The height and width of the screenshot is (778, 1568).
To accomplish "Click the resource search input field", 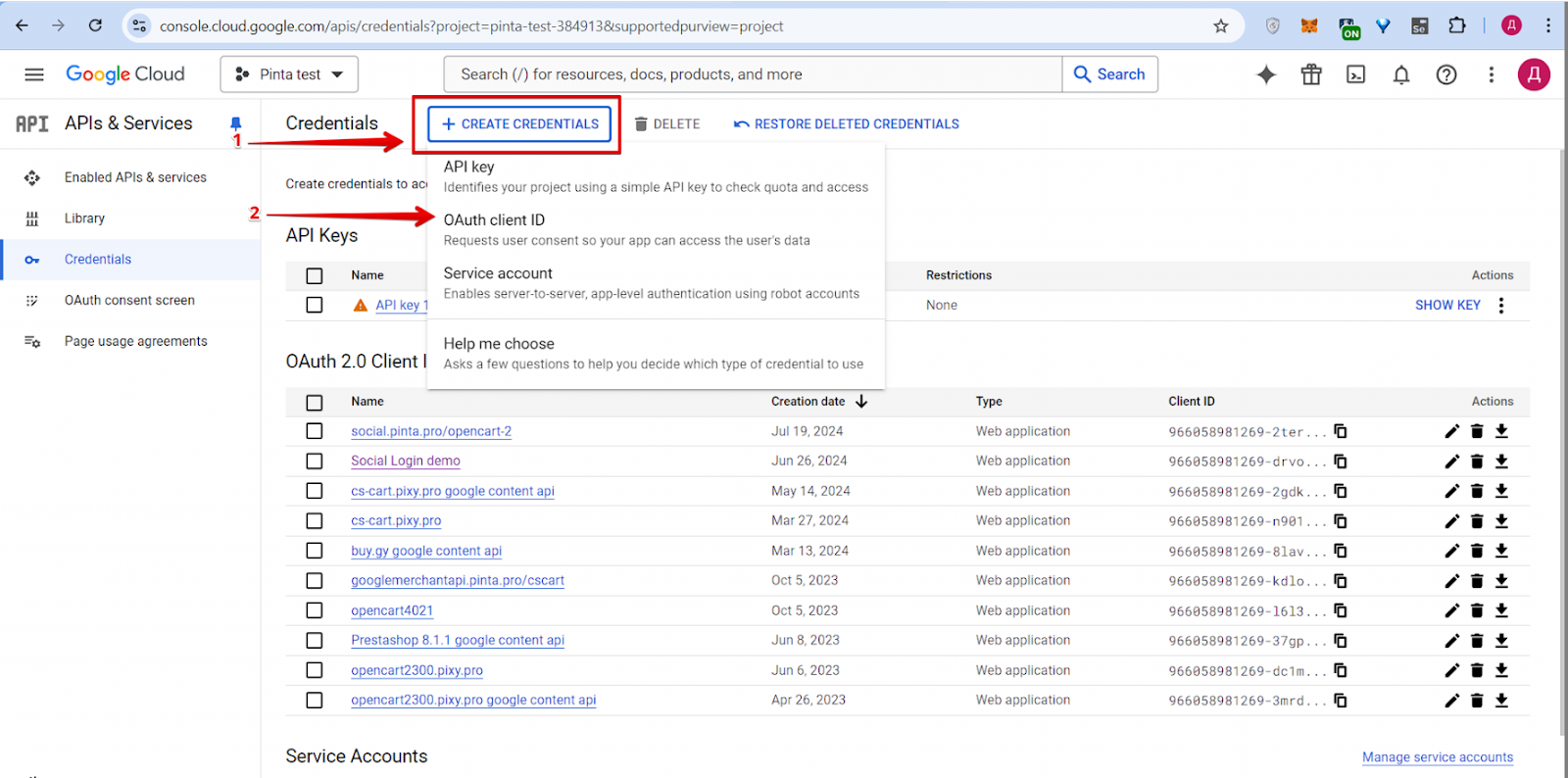I will (x=753, y=74).
